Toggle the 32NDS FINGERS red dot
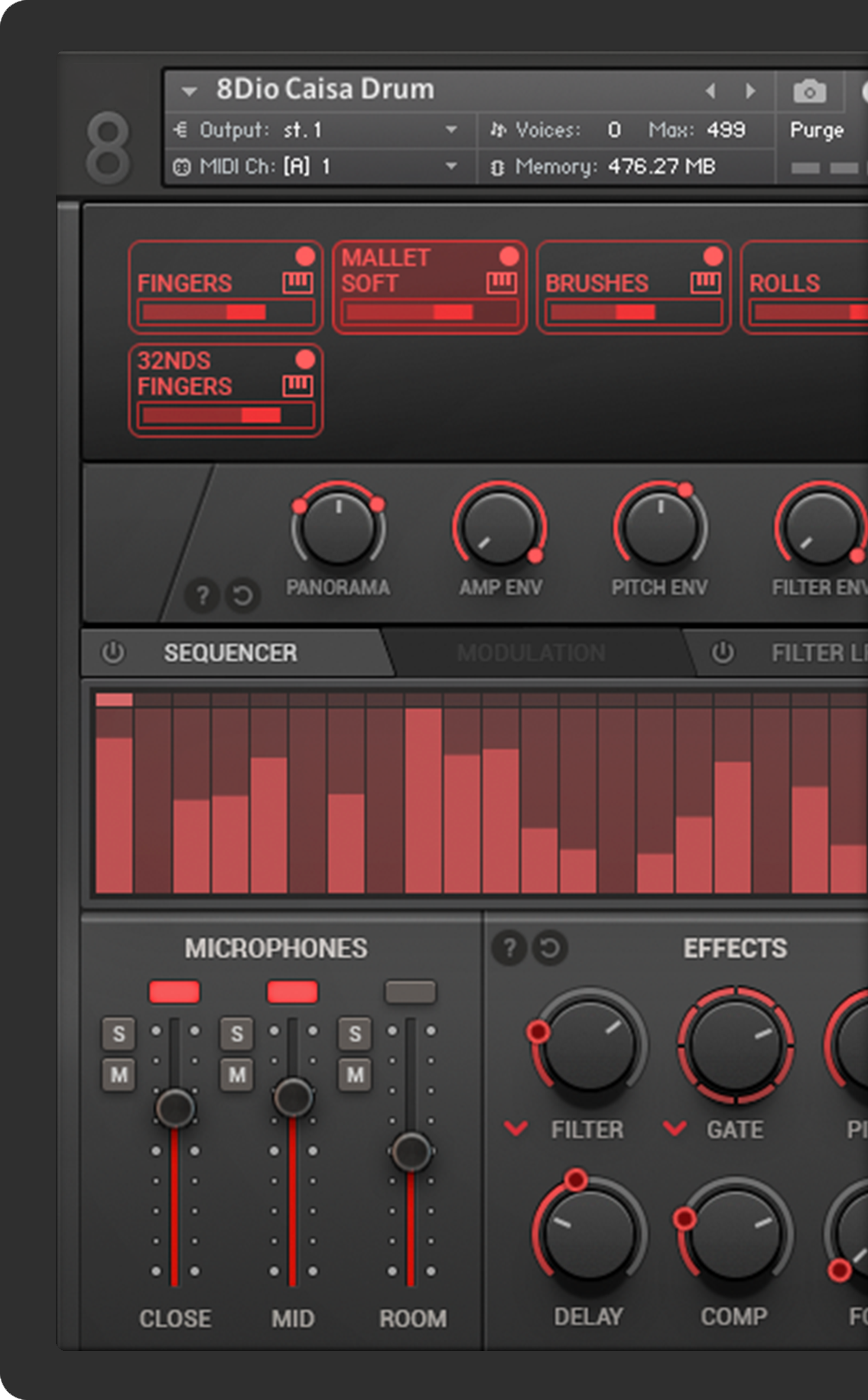This screenshot has width=868, height=1400. coord(304,359)
